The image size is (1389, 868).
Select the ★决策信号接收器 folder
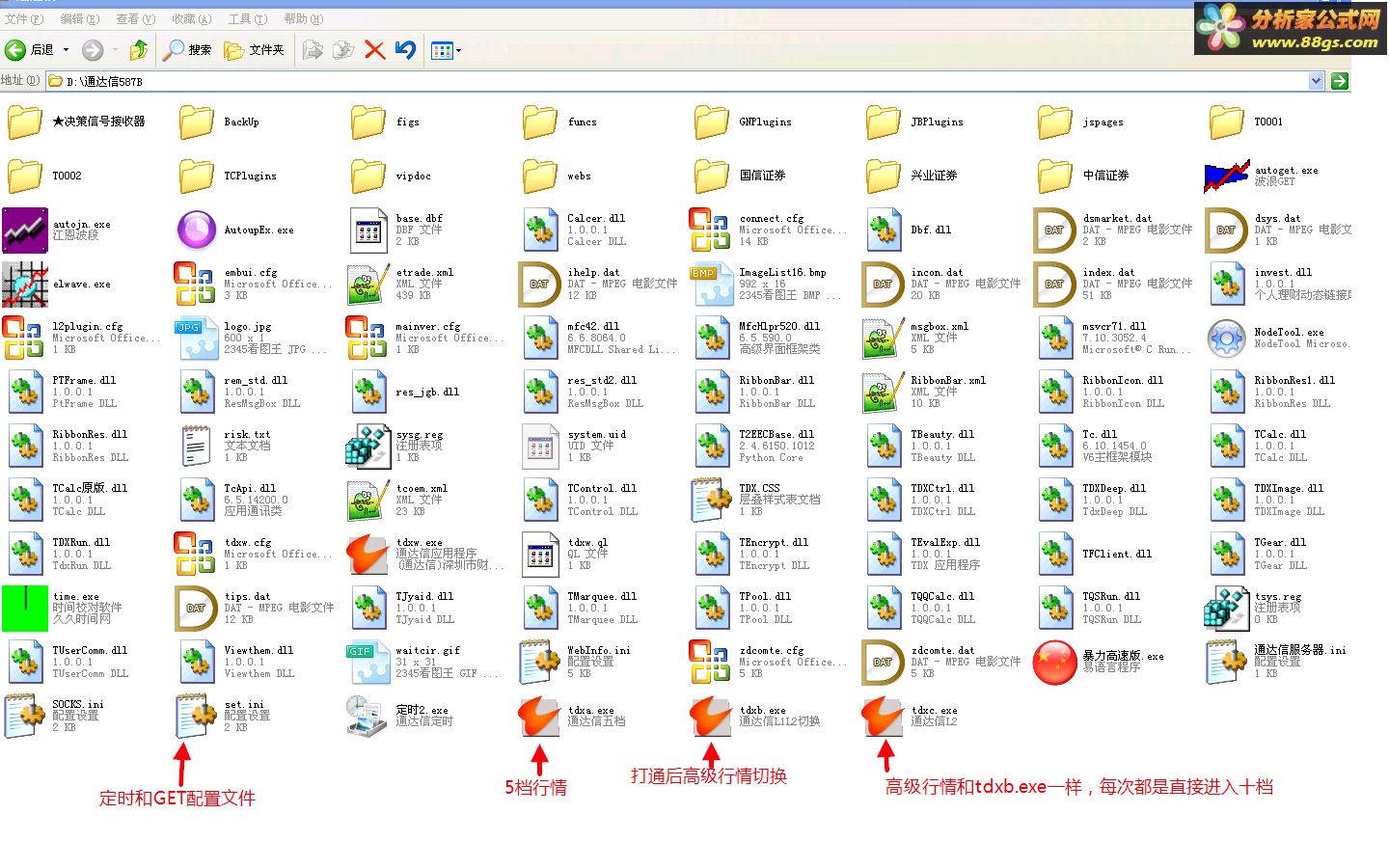tap(24, 122)
